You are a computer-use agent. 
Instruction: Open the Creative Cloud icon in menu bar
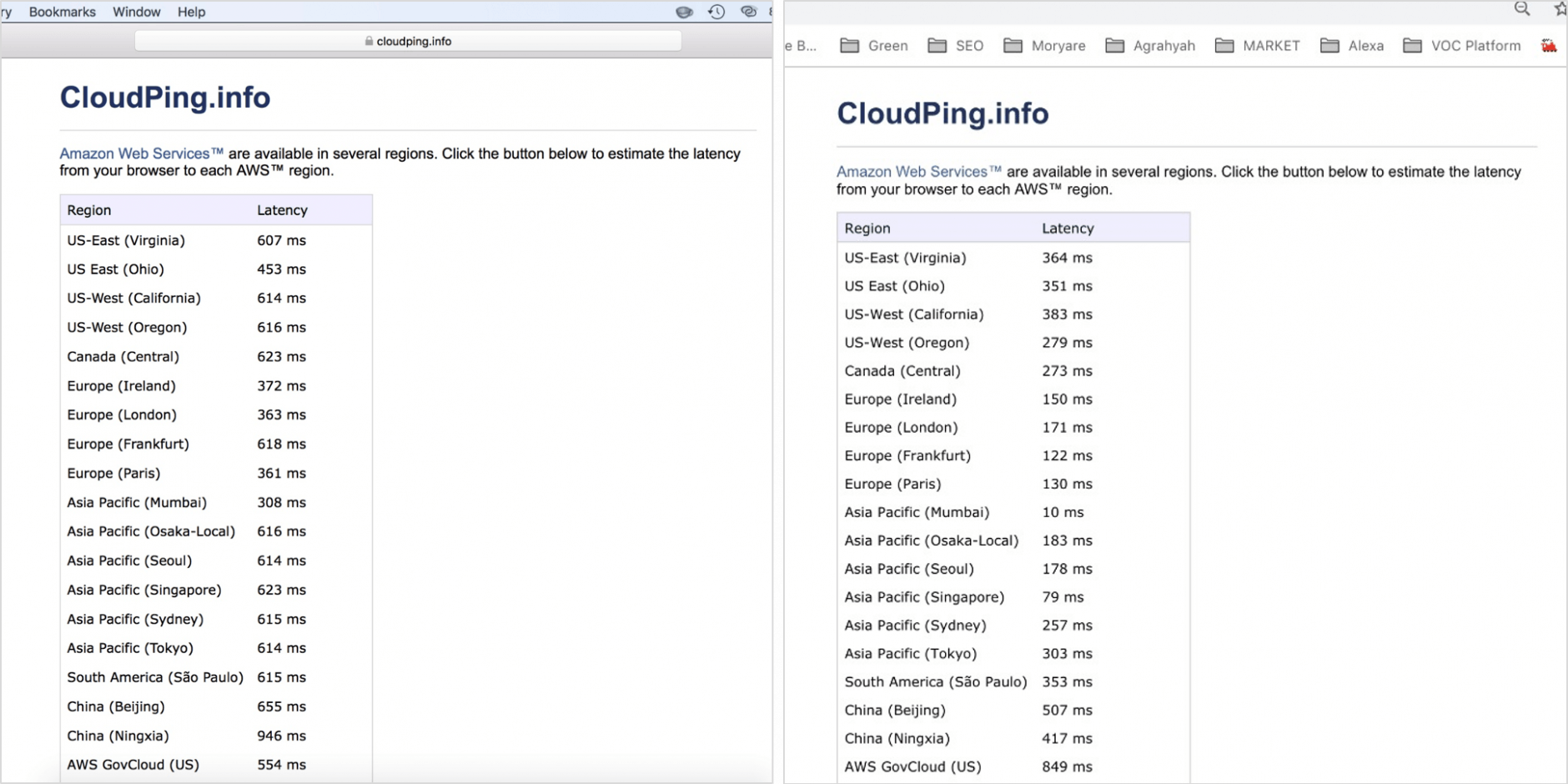pos(748,12)
